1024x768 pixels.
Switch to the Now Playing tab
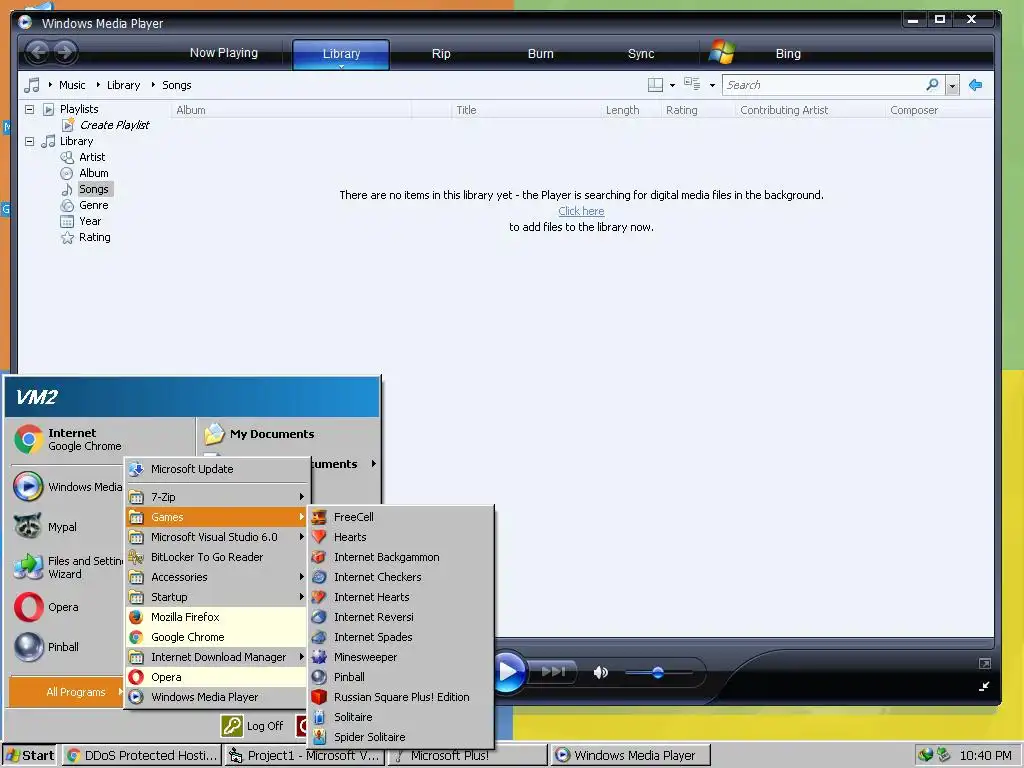click(x=223, y=53)
